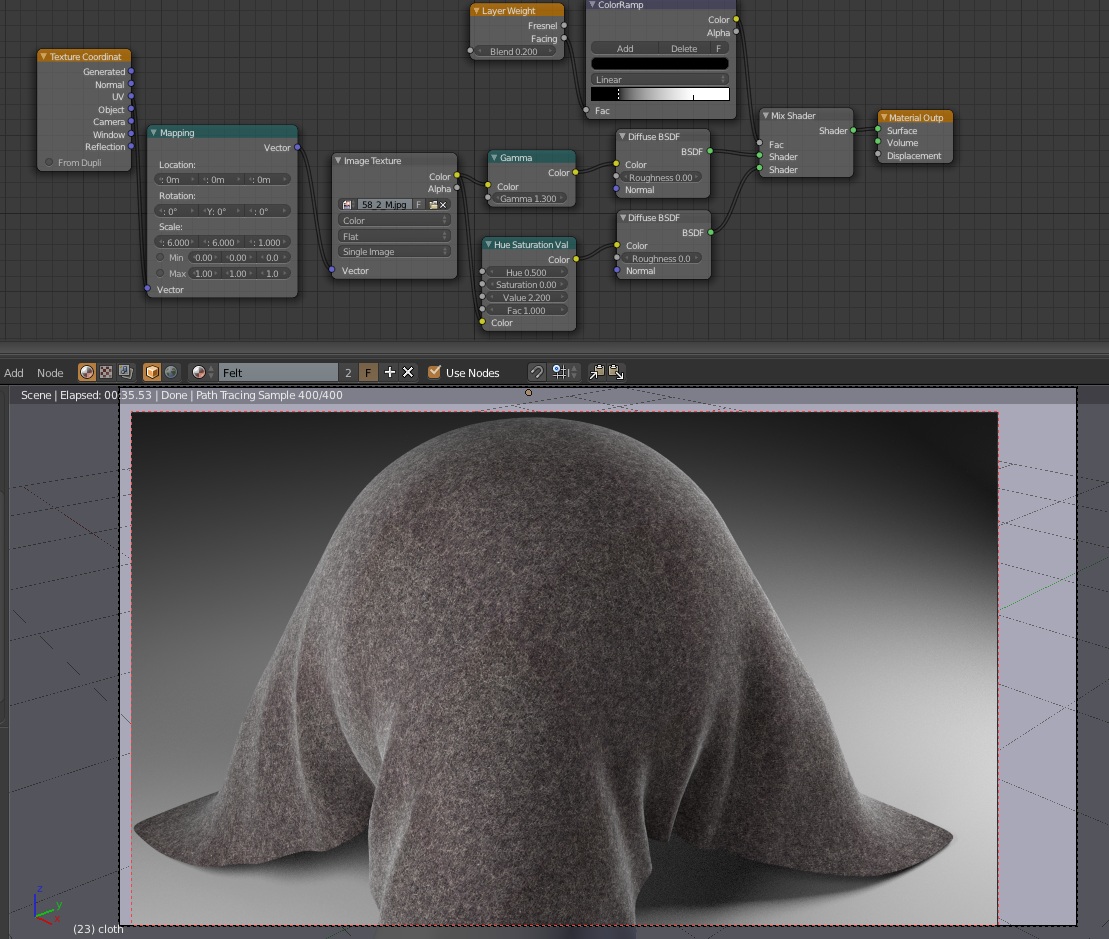This screenshot has height=939, width=1109.
Task: Select the world shader source icon
Action: coord(171,372)
